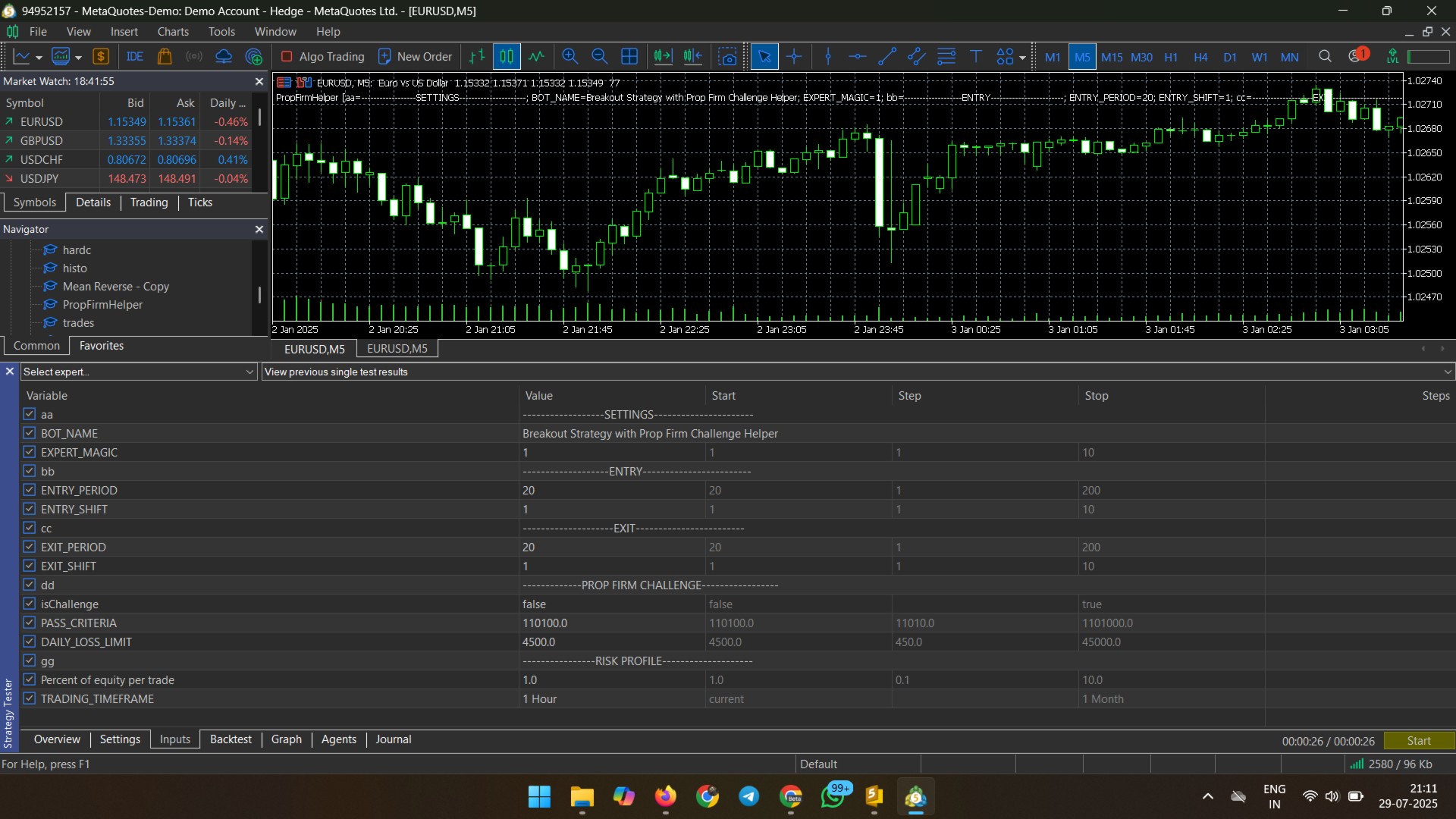Take a chart screenshot with camera icon
The height and width of the screenshot is (819, 1456).
click(x=728, y=57)
